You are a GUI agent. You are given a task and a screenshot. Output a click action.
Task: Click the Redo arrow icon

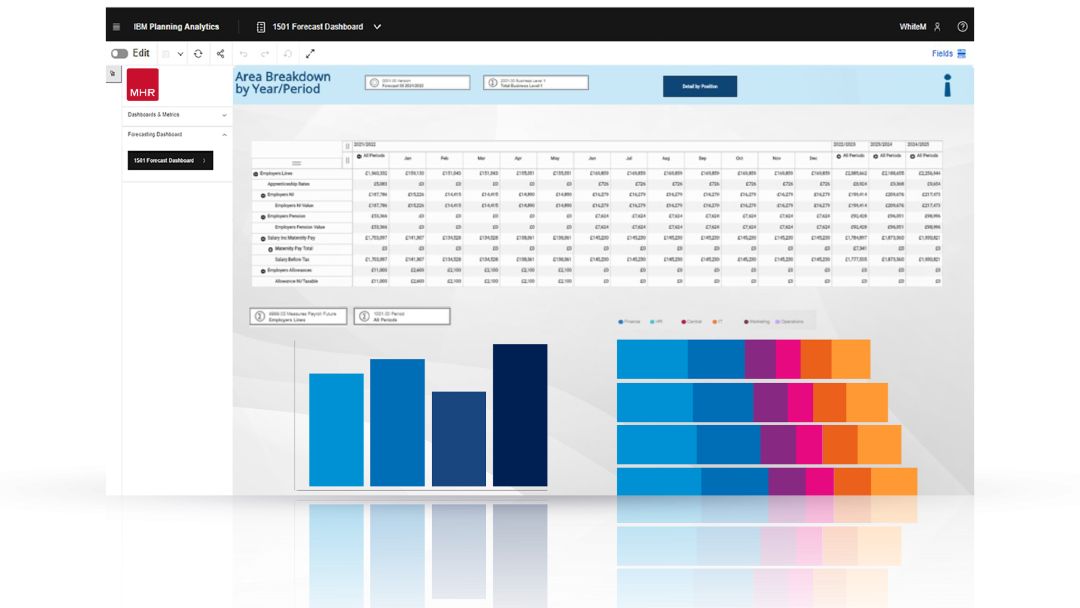[265, 54]
